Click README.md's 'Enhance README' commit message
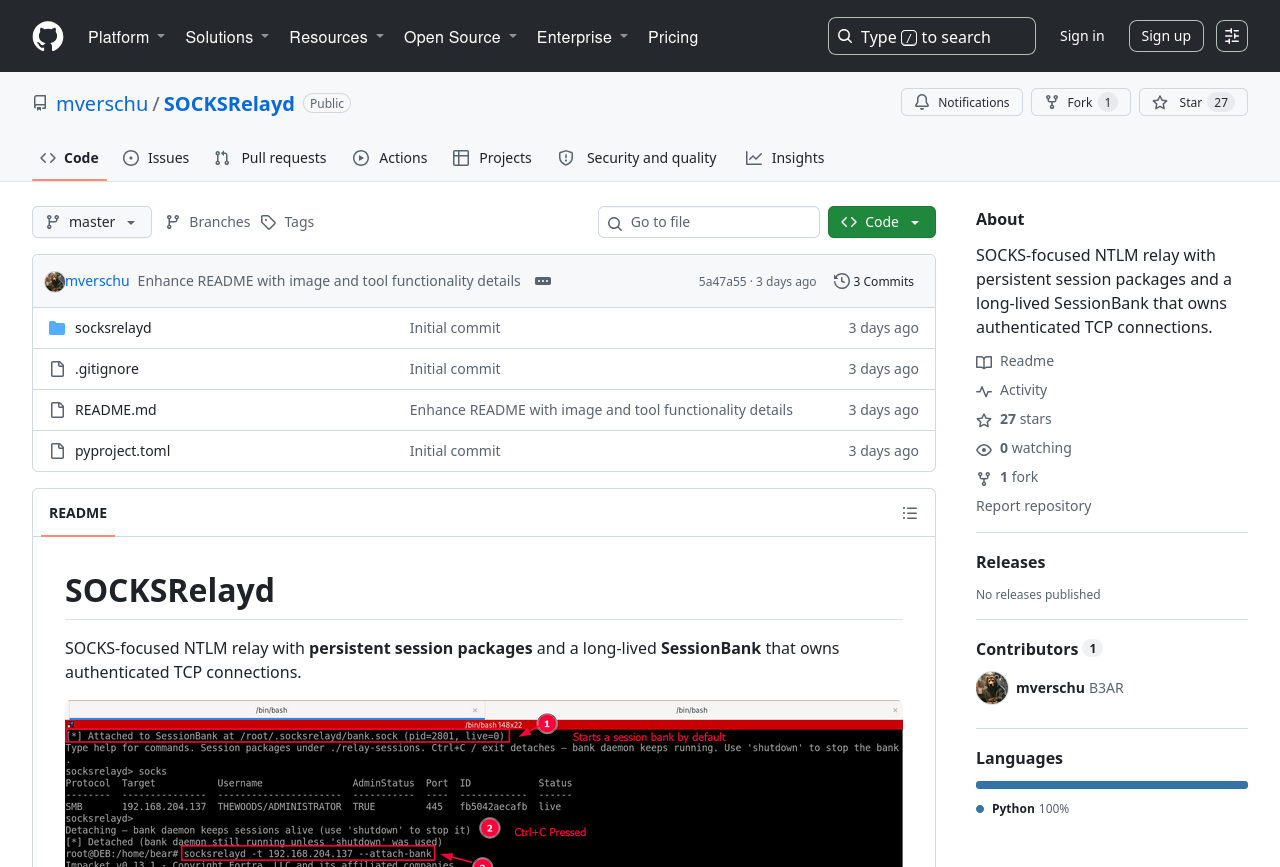The width and height of the screenshot is (1280, 867). tap(601, 410)
